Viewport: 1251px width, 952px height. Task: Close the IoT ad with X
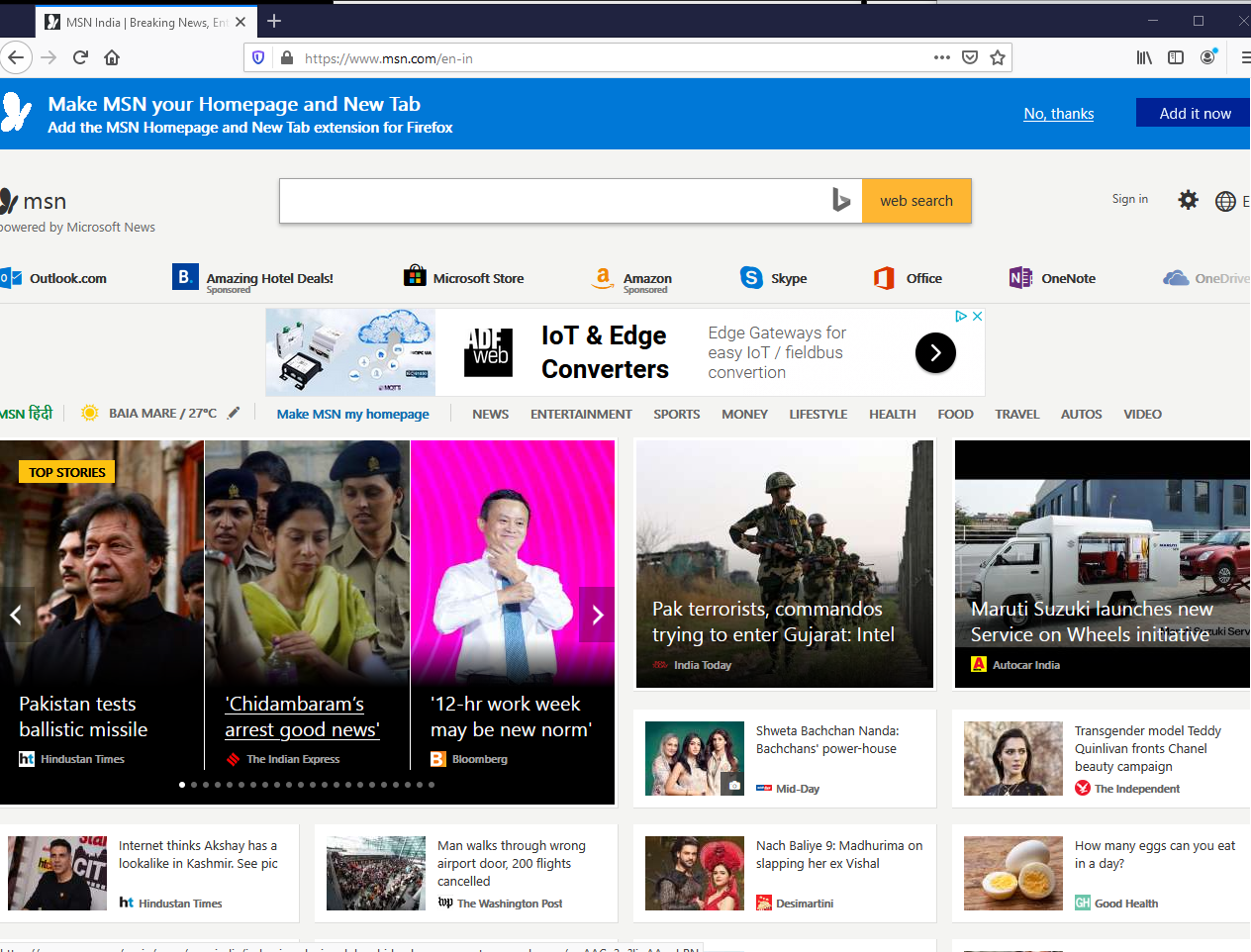coord(977,317)
